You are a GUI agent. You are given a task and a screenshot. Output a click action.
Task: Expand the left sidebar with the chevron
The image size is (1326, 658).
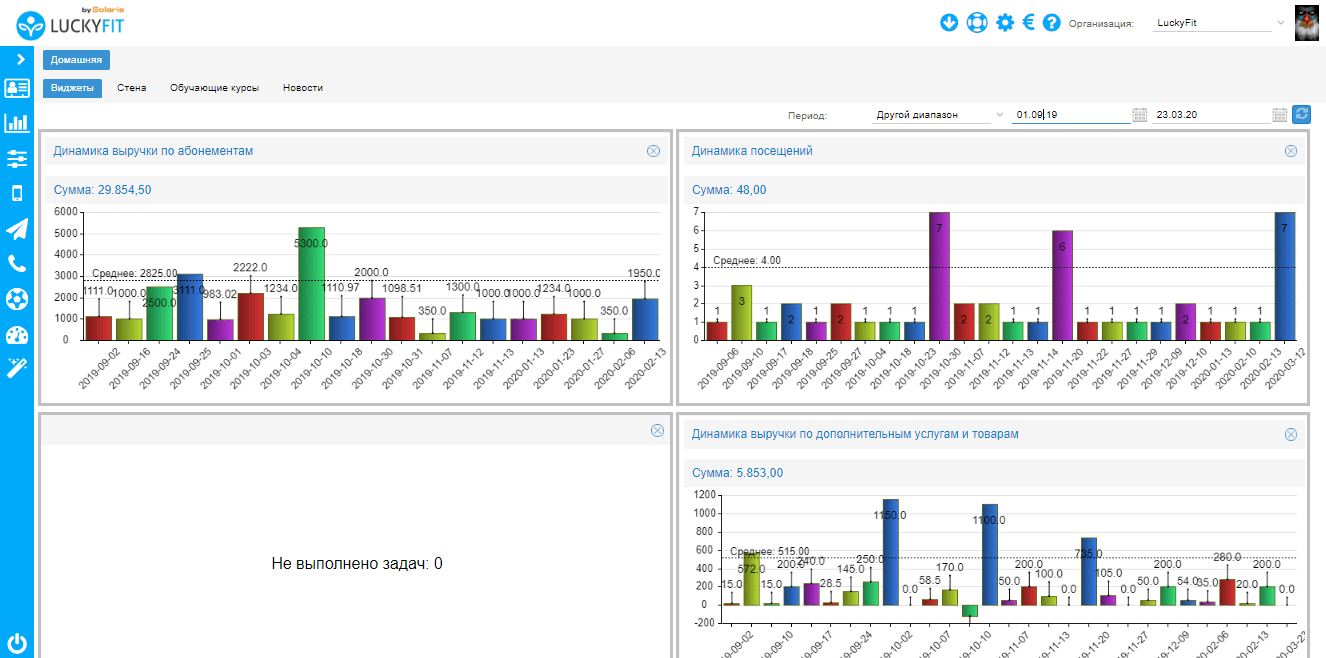pyautogui.click(x=20, y=59)
